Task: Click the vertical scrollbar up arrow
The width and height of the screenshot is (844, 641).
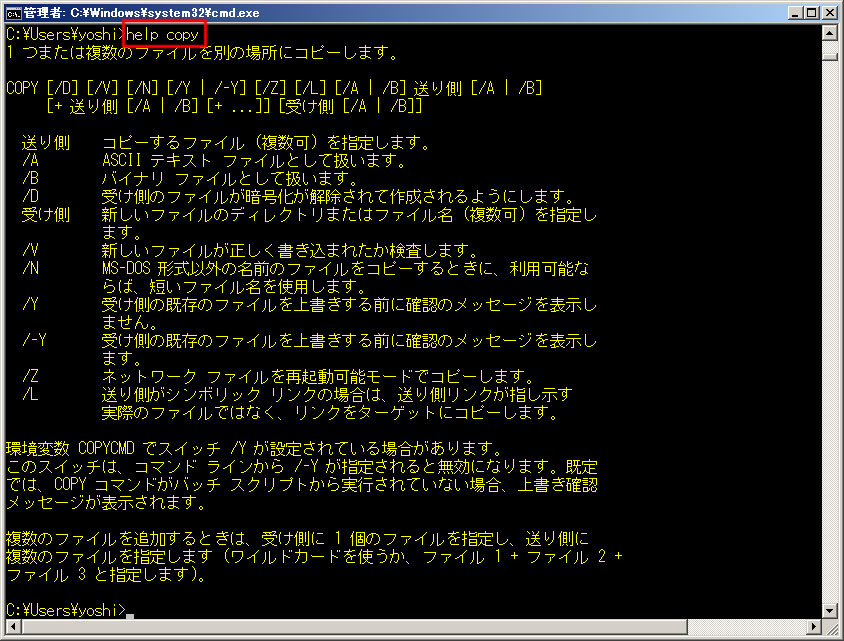Action: click(x=829, y=33)
